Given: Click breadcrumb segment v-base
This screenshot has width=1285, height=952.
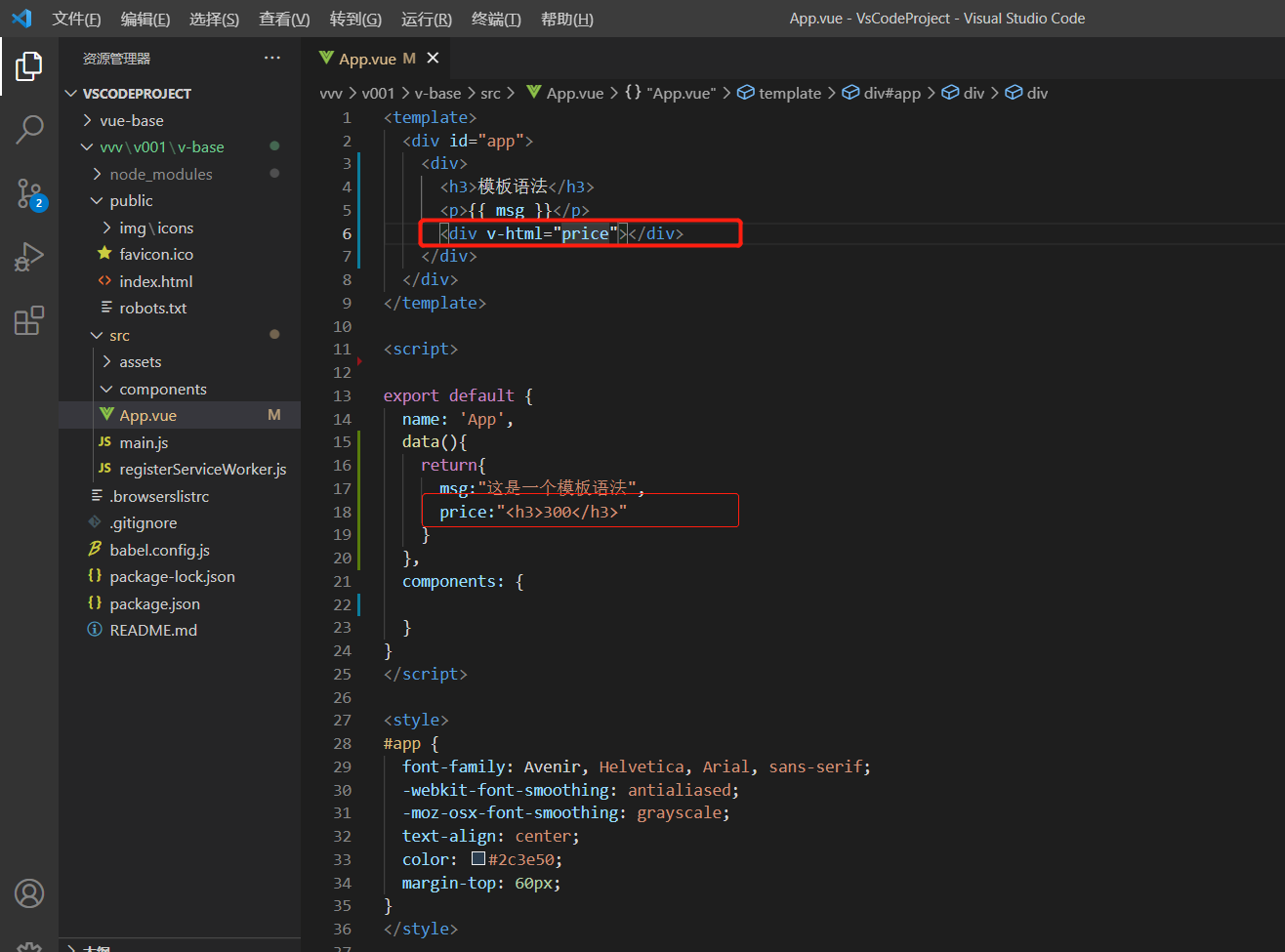Looking at the screenshot, I should 437,93.
